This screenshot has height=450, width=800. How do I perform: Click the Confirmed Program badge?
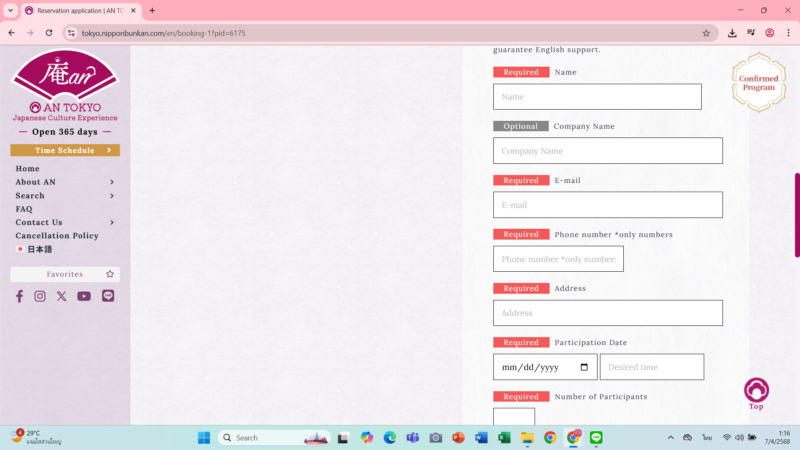click(758, 82)
